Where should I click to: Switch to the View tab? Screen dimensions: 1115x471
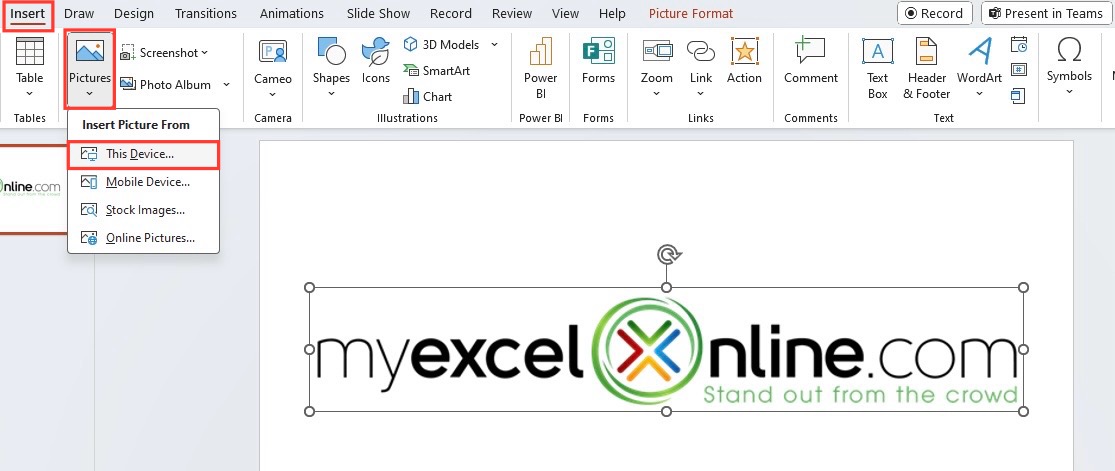pyautogui.click(x=565, y=14)
